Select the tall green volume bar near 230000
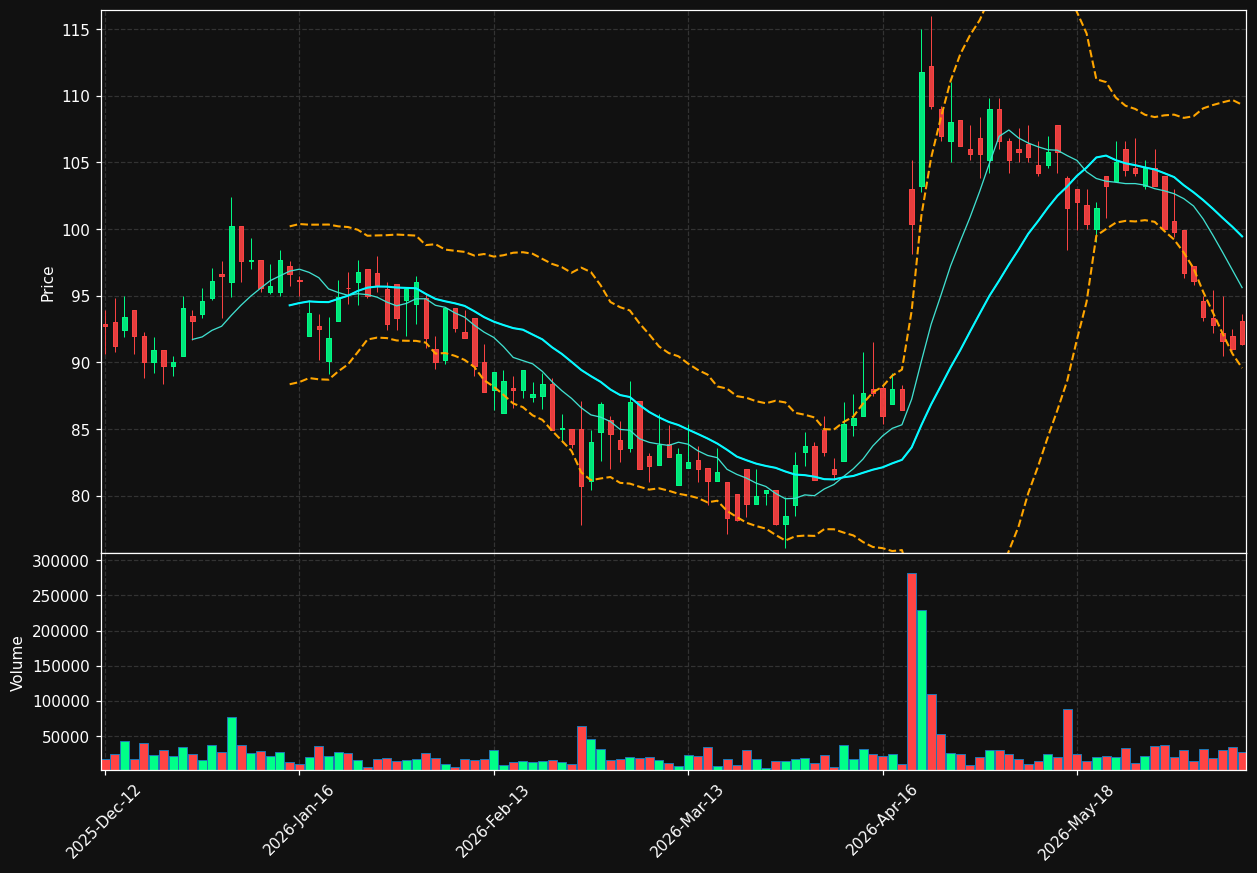The image size is (1257, 873). pyautogui.click(x=922, y=690)
